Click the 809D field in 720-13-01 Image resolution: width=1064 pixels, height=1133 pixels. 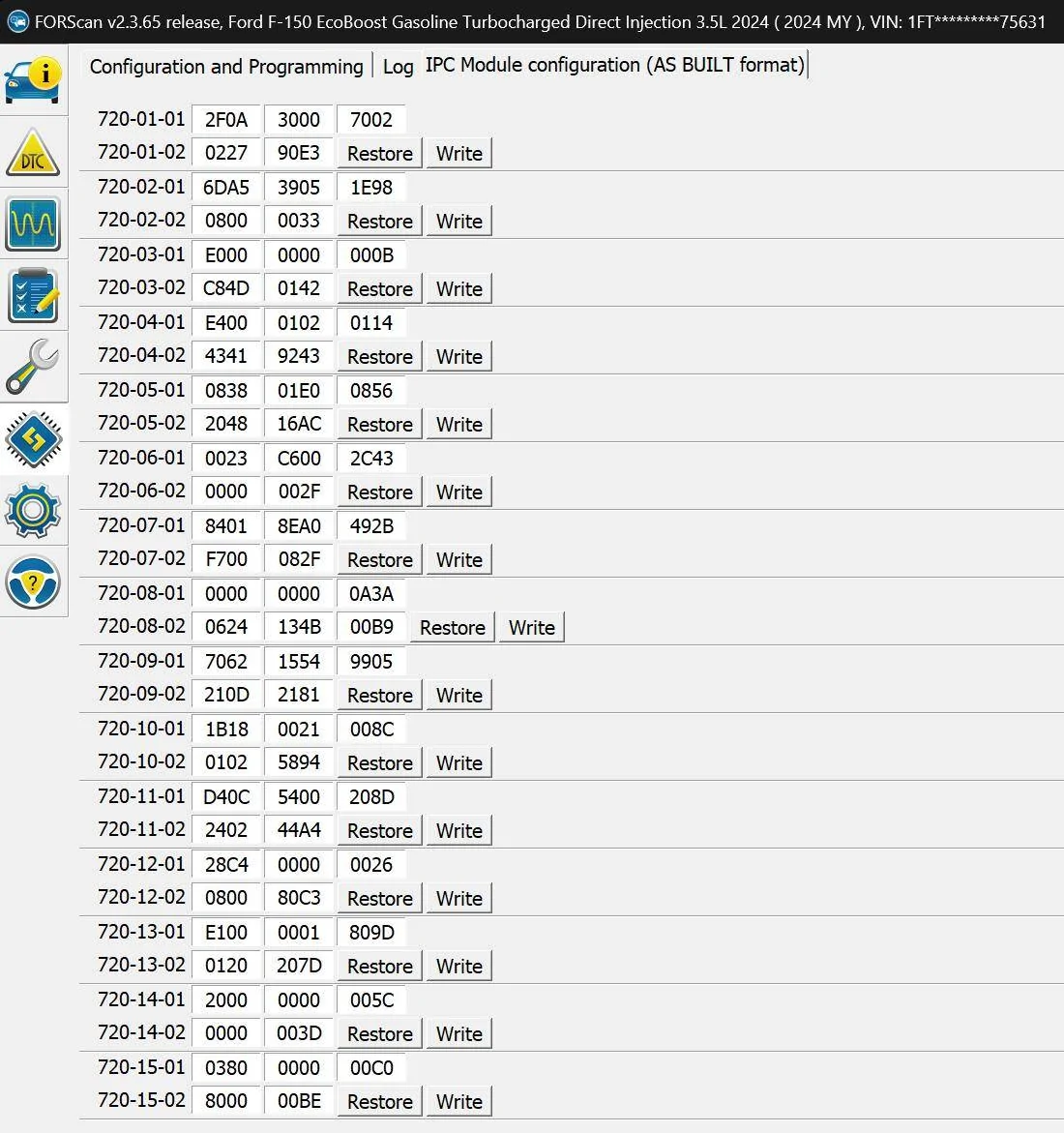pos(371,932)
